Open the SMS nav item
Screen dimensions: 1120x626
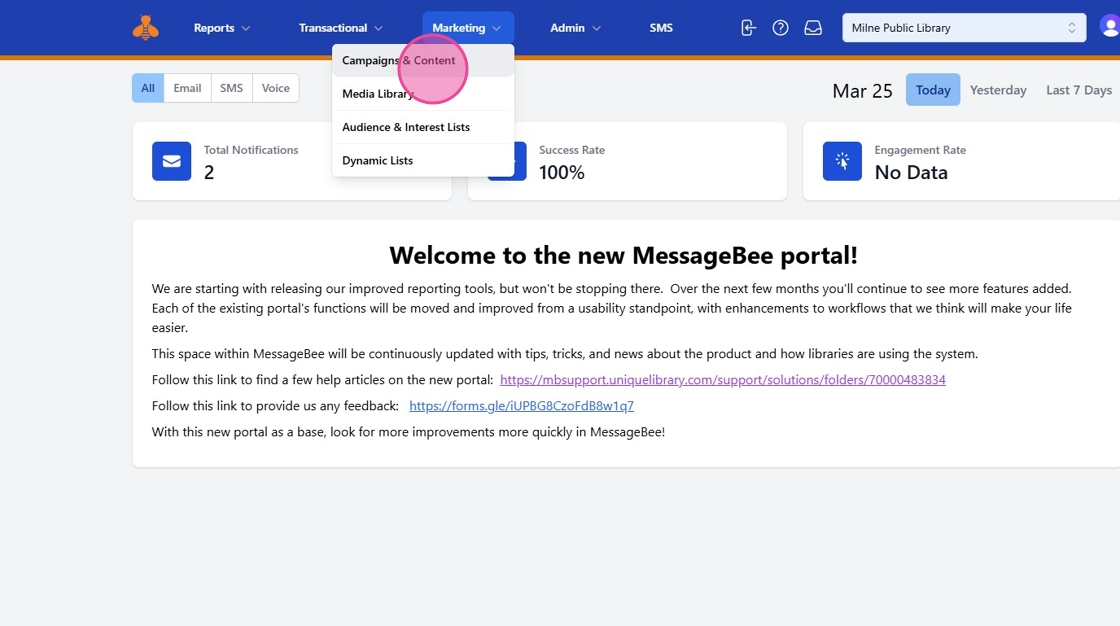pyautogui.click(x=661, y=28)
